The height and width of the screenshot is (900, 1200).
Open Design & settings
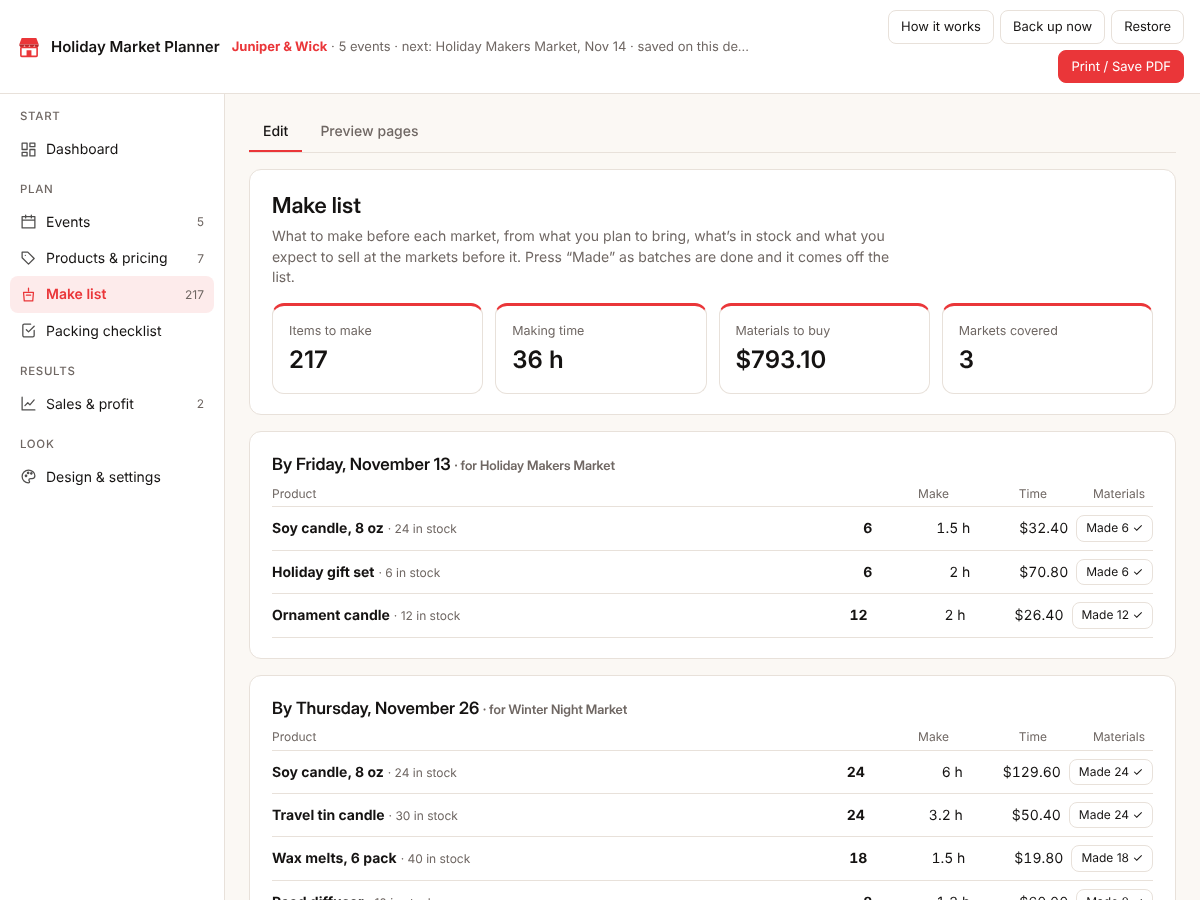[112, 477]
